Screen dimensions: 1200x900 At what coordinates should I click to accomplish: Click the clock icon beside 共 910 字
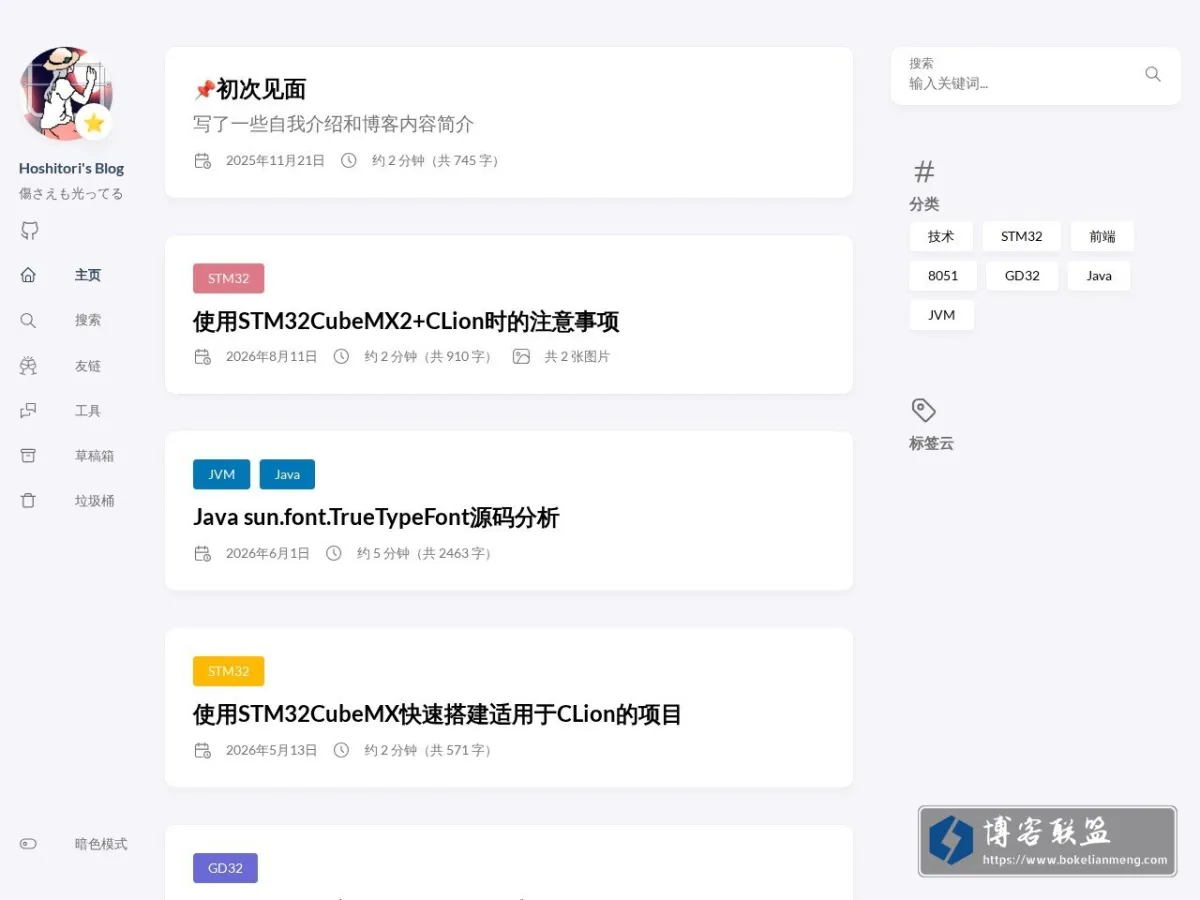pyautogui.click(x=341, y=356)
